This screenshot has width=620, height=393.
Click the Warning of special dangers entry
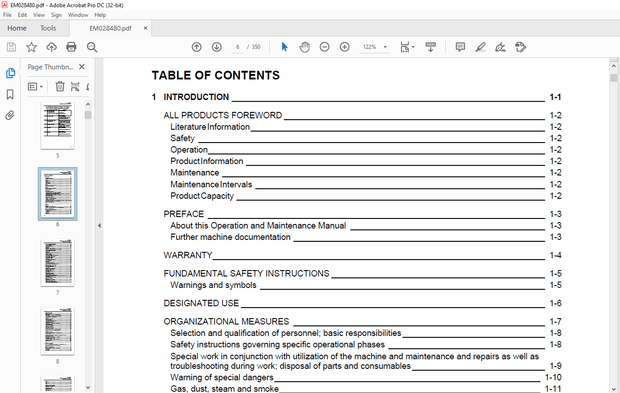coord(221,377)
